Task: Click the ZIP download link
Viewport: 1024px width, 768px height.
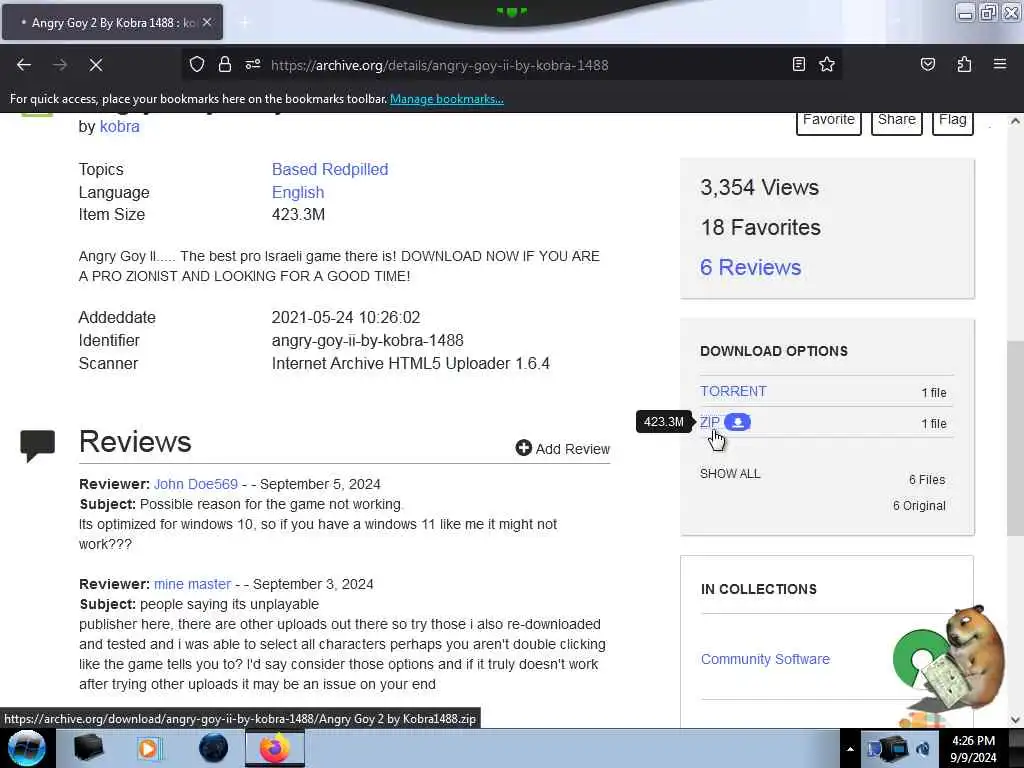Action: click(709, 423)
